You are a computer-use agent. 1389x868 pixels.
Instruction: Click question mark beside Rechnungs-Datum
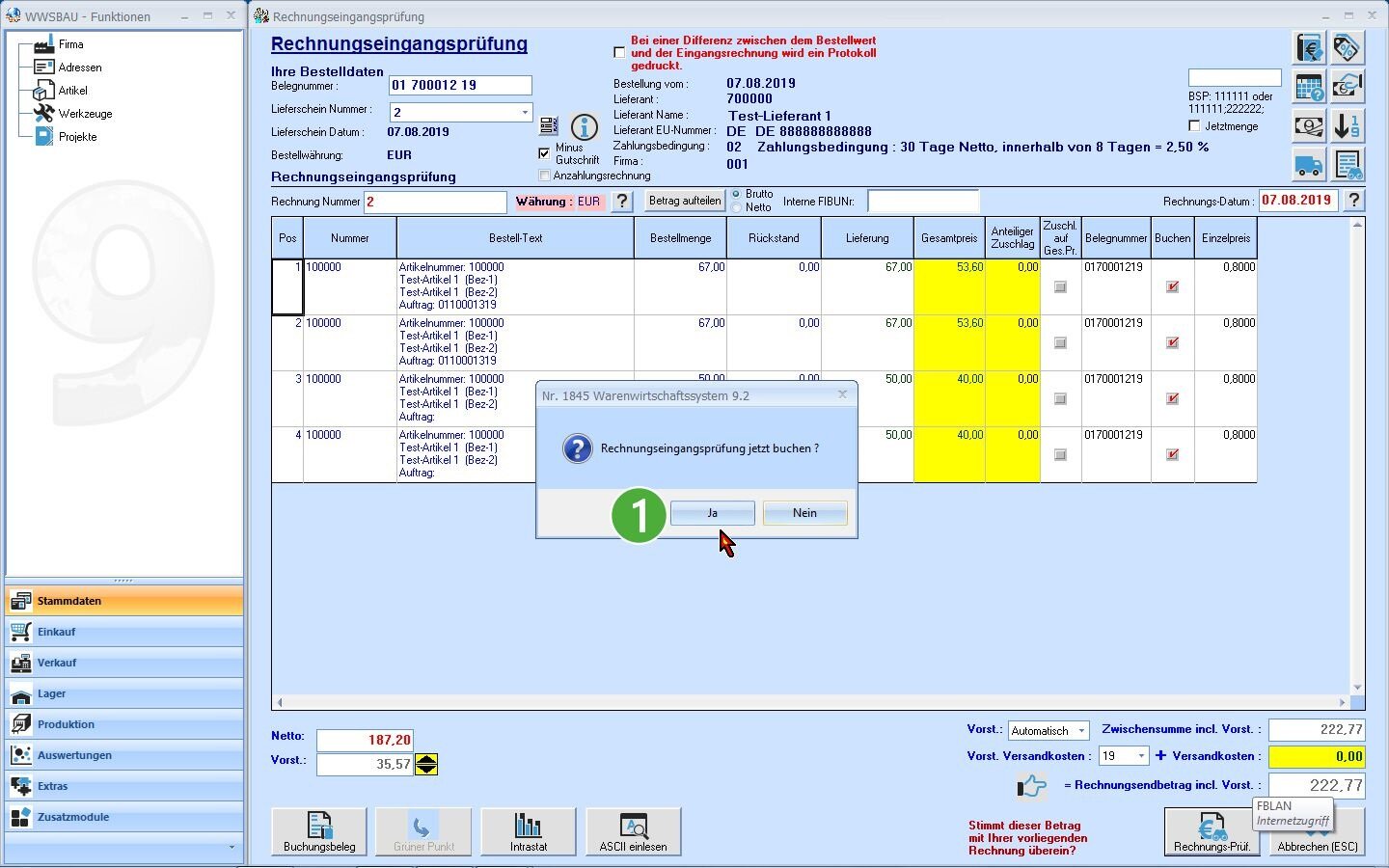(x=1354, y=201)
